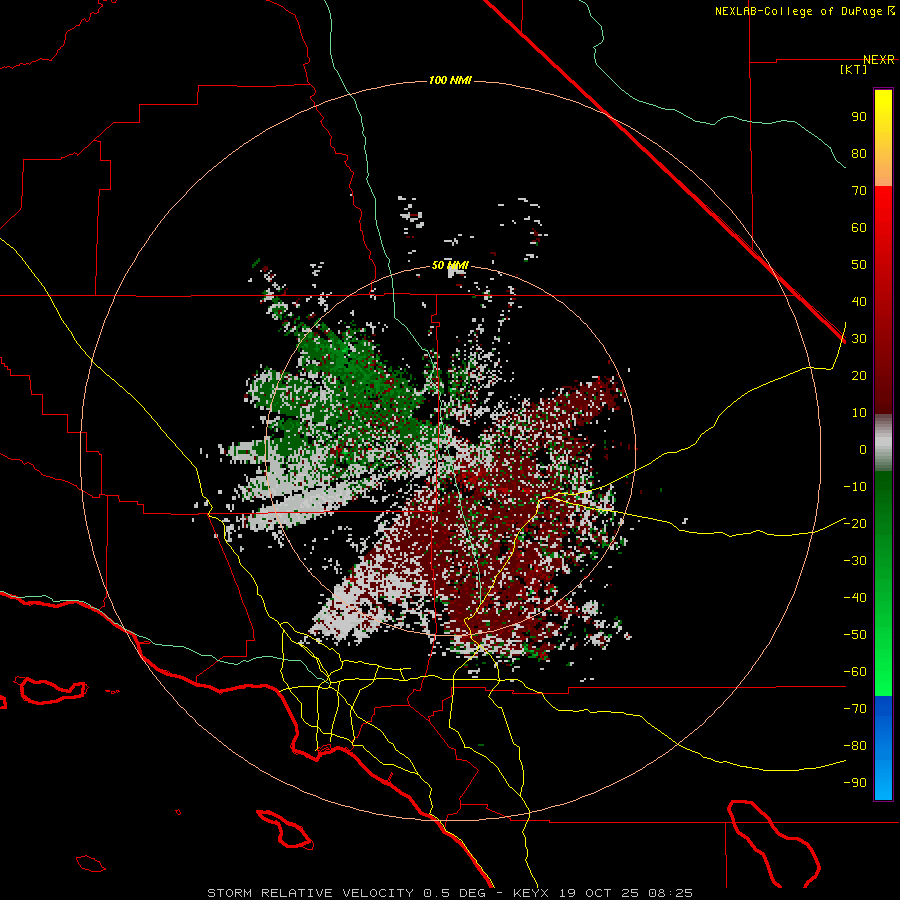This screenshot has width=900, height=900.
Task: Click the -50 value on the color scale
Action: pos(855,635)
